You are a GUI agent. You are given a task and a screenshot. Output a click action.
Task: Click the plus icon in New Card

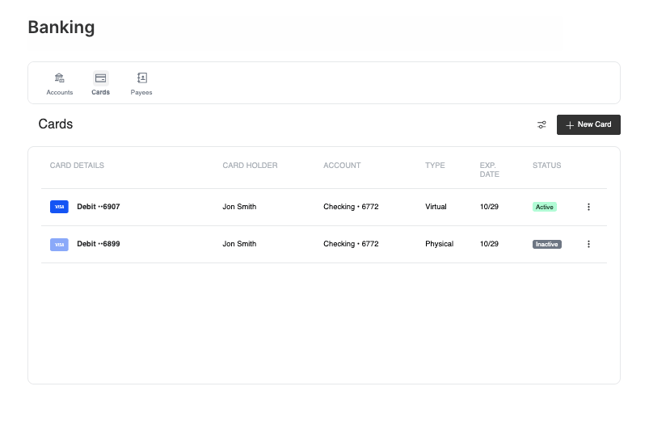[570, 125]
